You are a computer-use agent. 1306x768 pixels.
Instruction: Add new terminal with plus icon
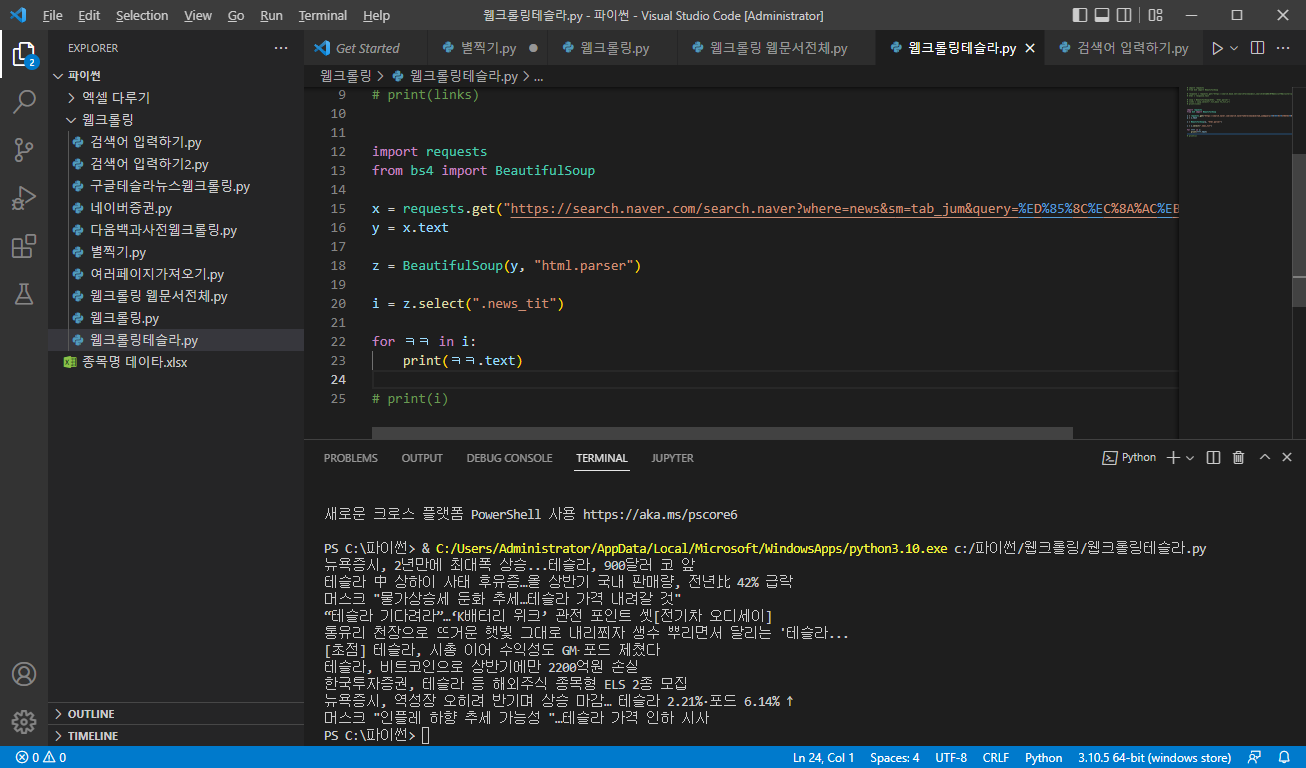[1173, 457]
